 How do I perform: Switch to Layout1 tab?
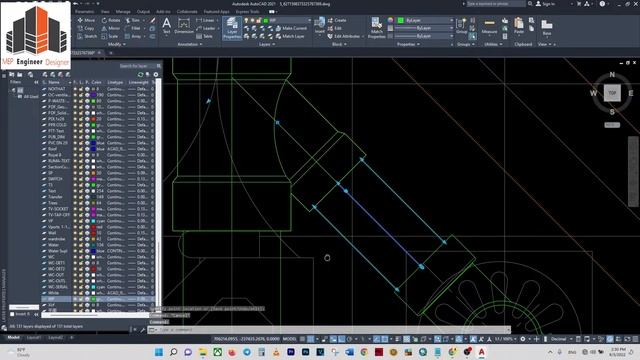click(x=34, y=338)
